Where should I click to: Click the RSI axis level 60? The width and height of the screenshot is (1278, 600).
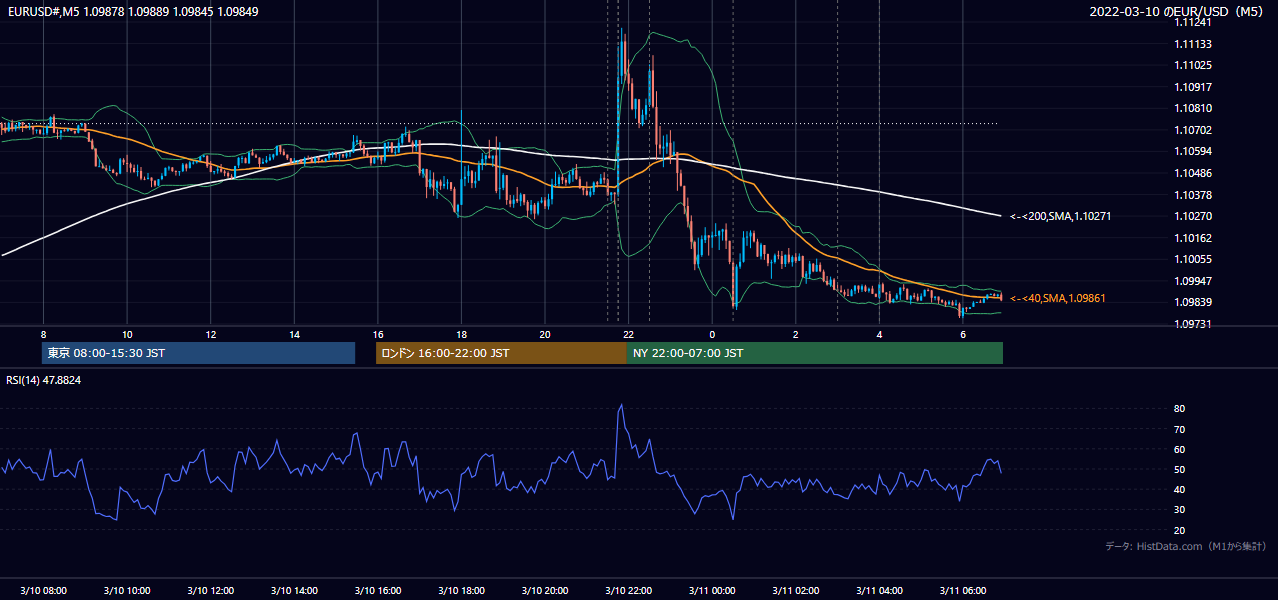click(1179, 449)
